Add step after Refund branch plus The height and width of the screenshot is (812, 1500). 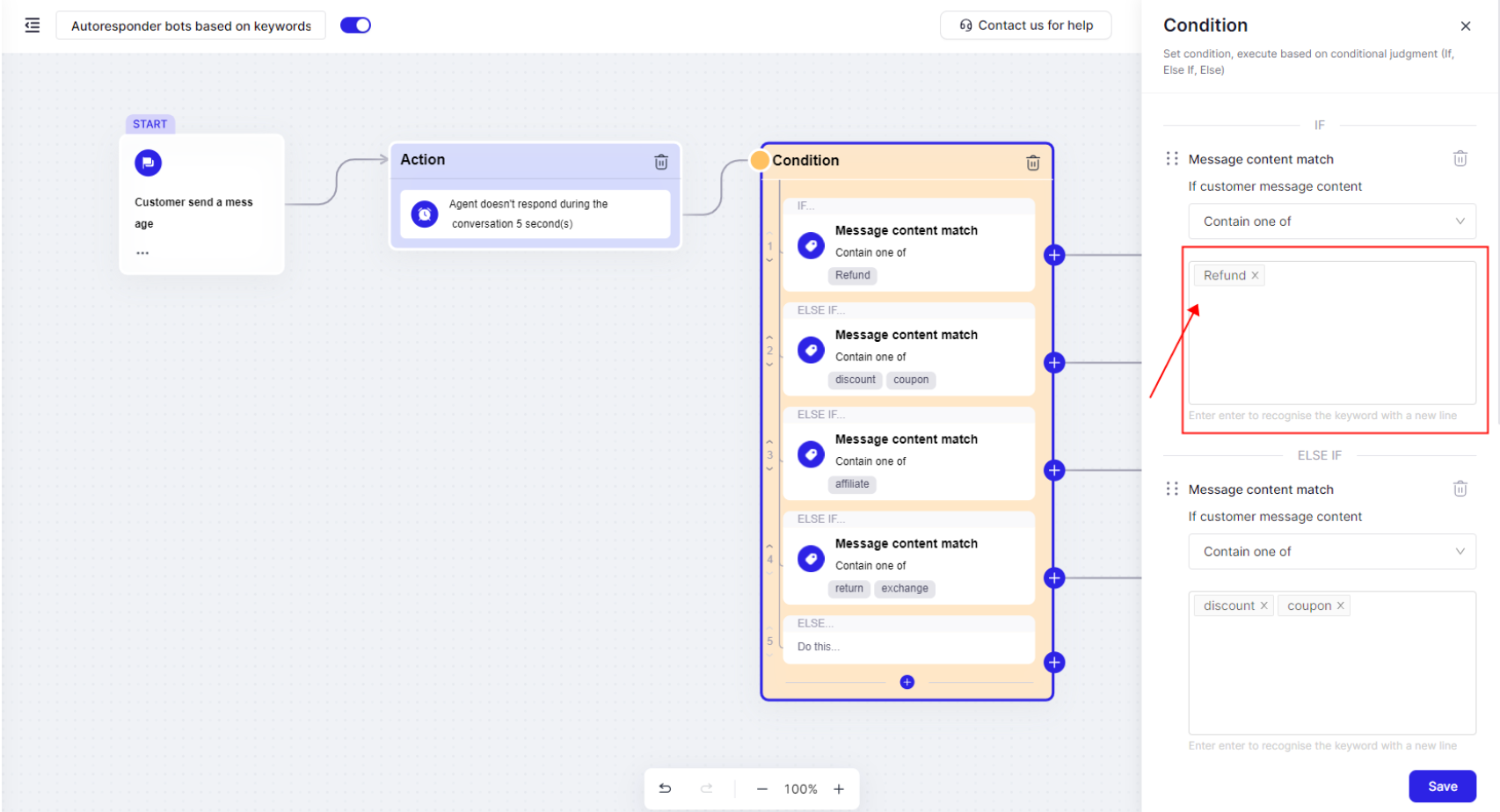(1054, 255)
